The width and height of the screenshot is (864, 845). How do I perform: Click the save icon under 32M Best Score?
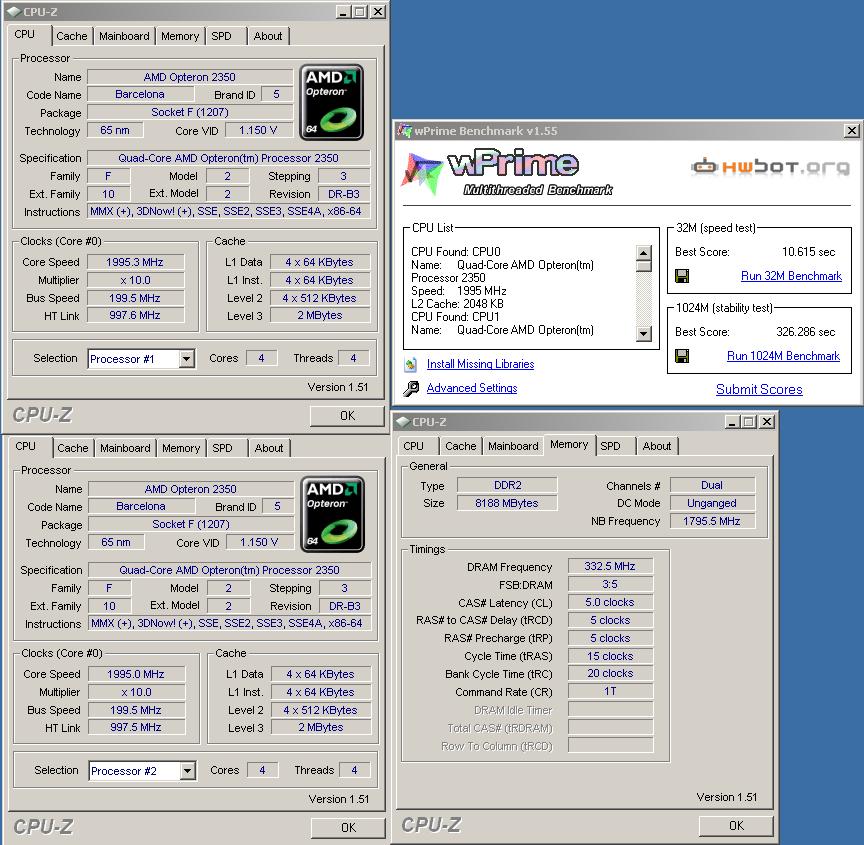pyautogui.click(x=682, y=275)
